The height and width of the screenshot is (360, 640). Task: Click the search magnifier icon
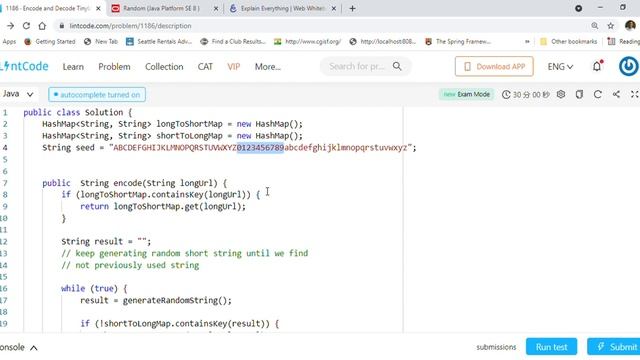(397, 66)
